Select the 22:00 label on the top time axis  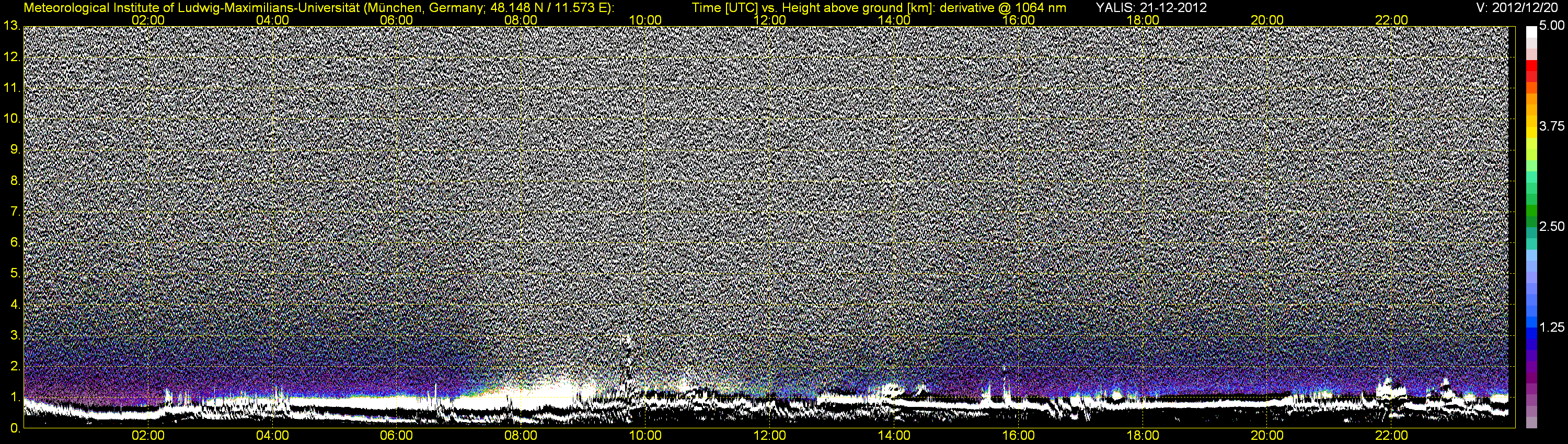tap(1391, 20)
